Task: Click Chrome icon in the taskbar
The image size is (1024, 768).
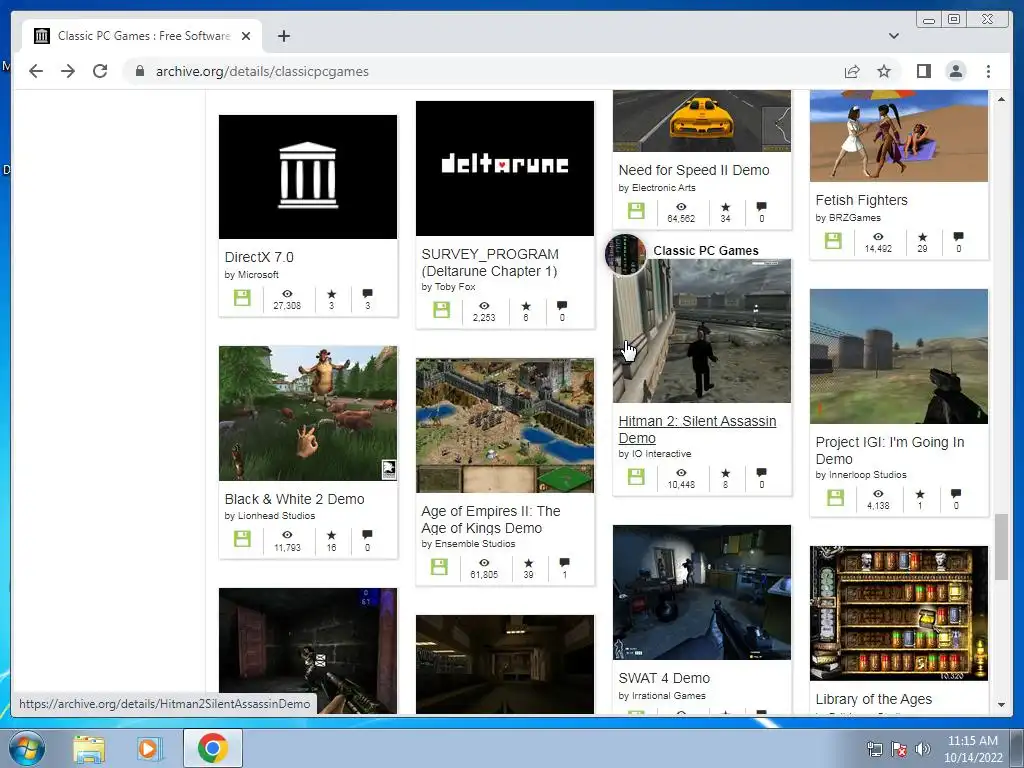Action: tap(213, 748)
